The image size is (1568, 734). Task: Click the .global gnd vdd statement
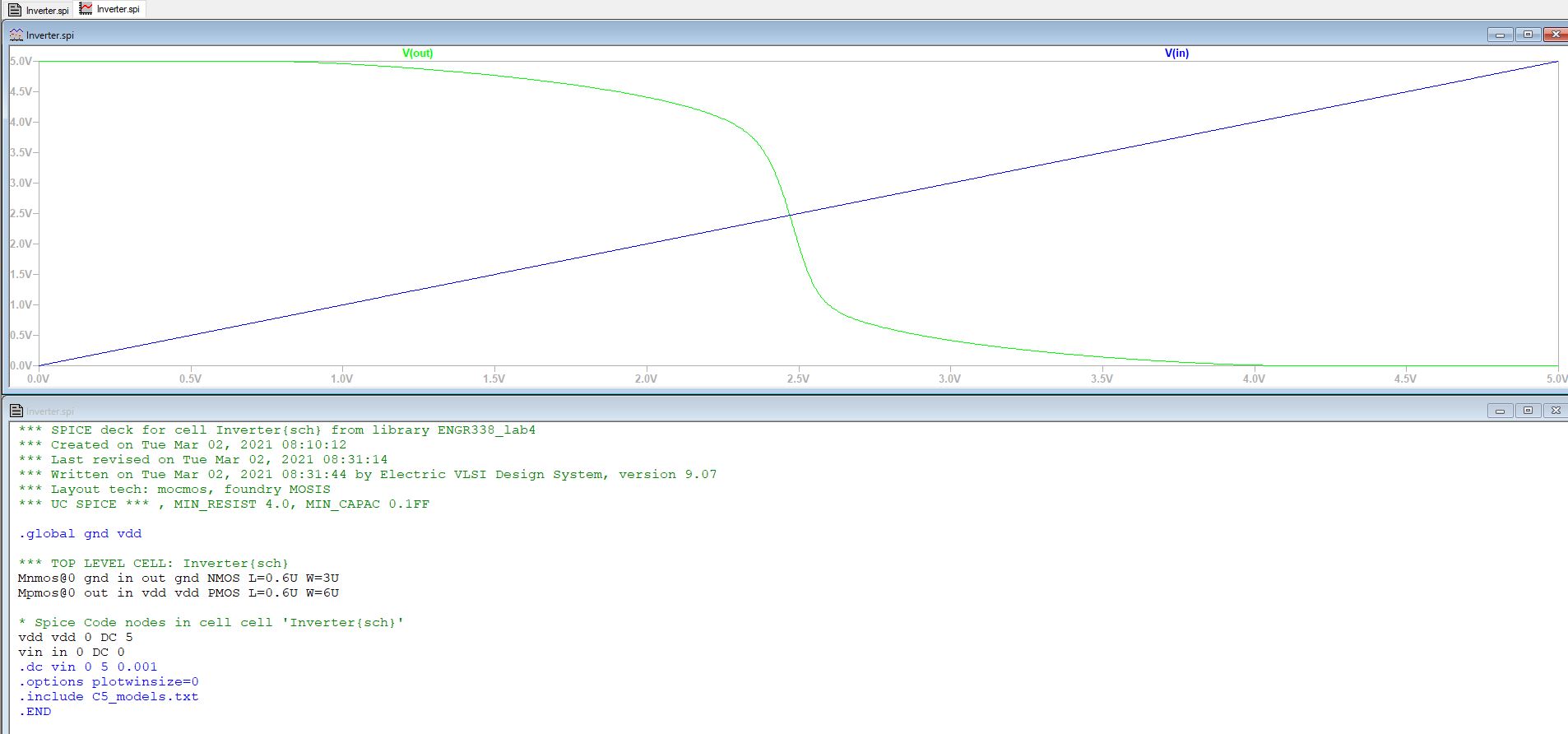click(80, 533)
